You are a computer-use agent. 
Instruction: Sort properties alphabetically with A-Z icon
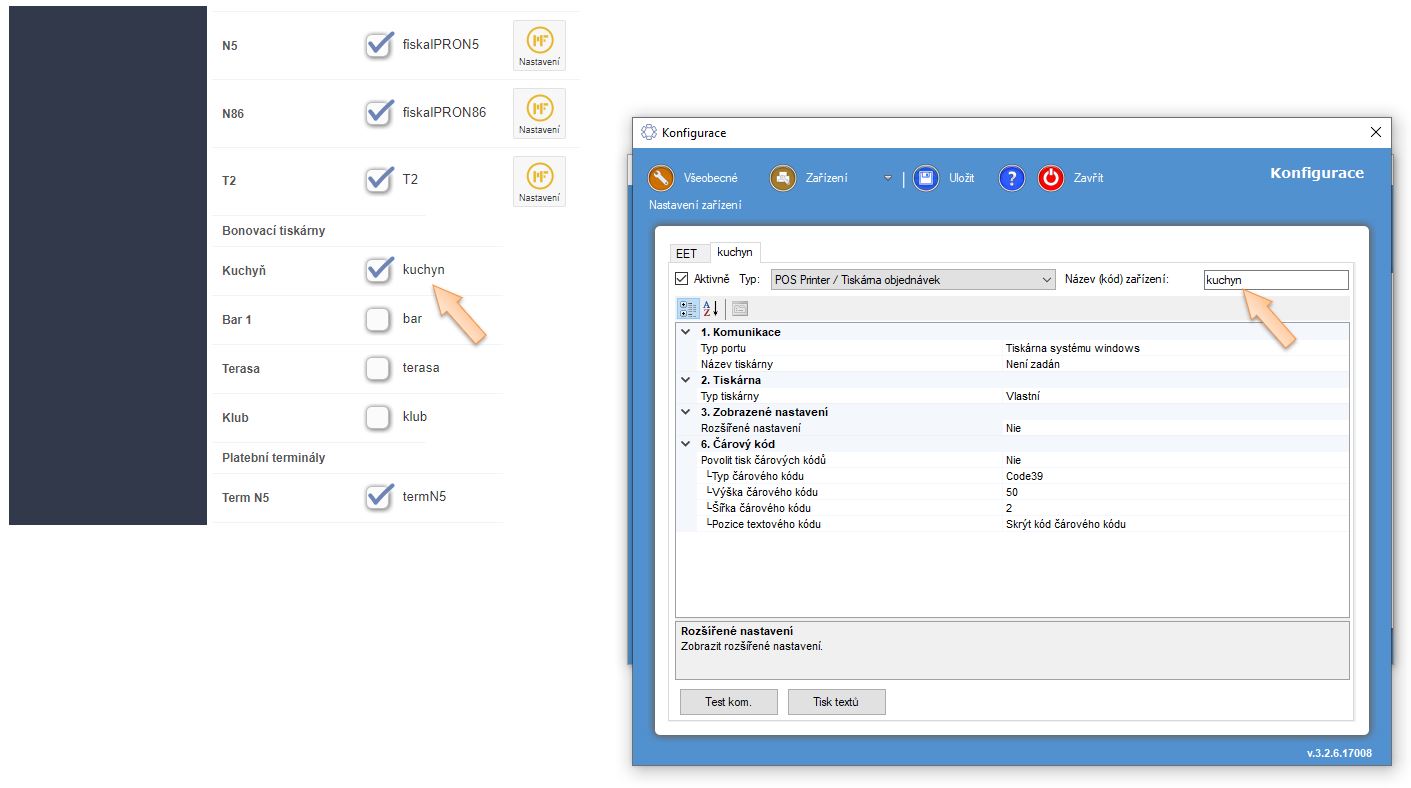(x=711, y=309)
